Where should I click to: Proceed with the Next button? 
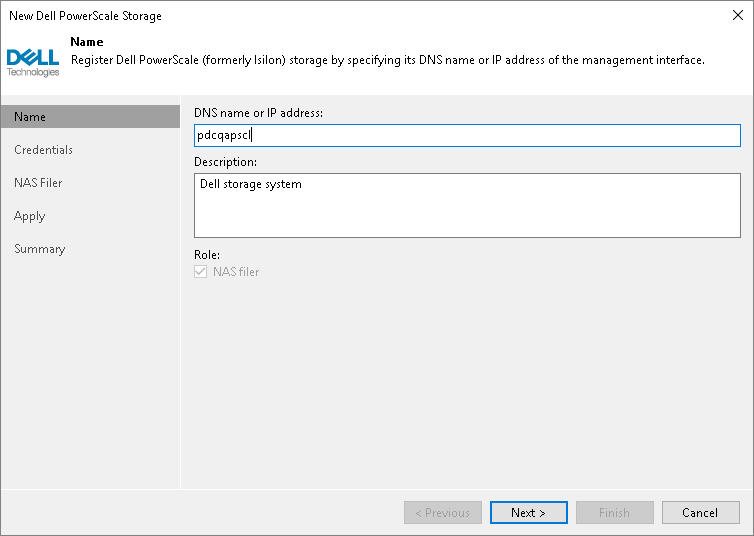click(528, 512)
